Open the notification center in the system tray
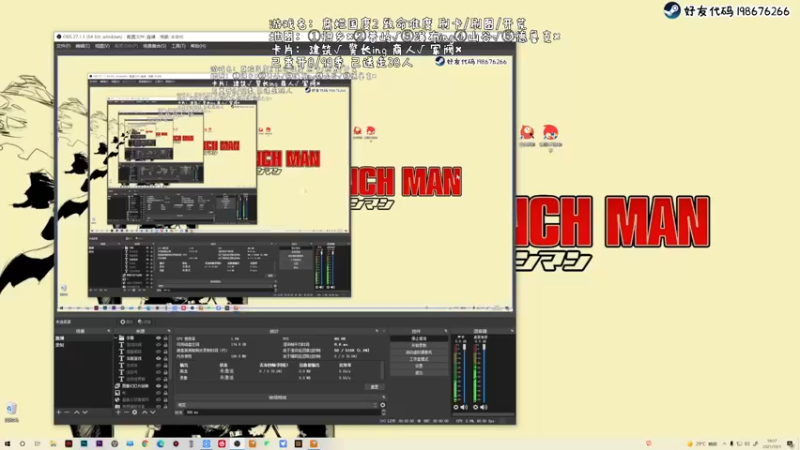800x450 pixels. (790, 444)
